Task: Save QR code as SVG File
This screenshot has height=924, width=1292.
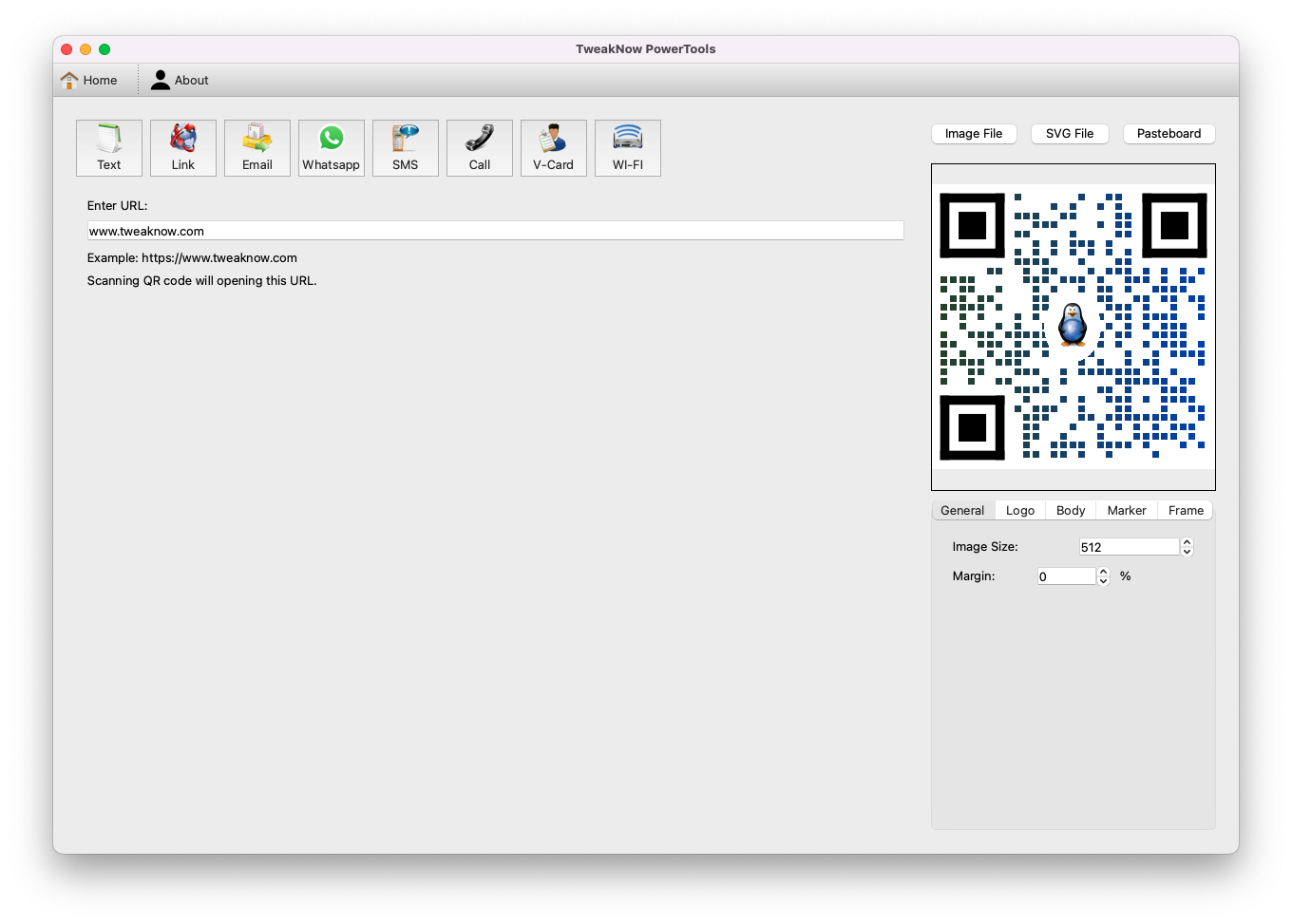Action: pyautogui.click(x=1070, y=134)
